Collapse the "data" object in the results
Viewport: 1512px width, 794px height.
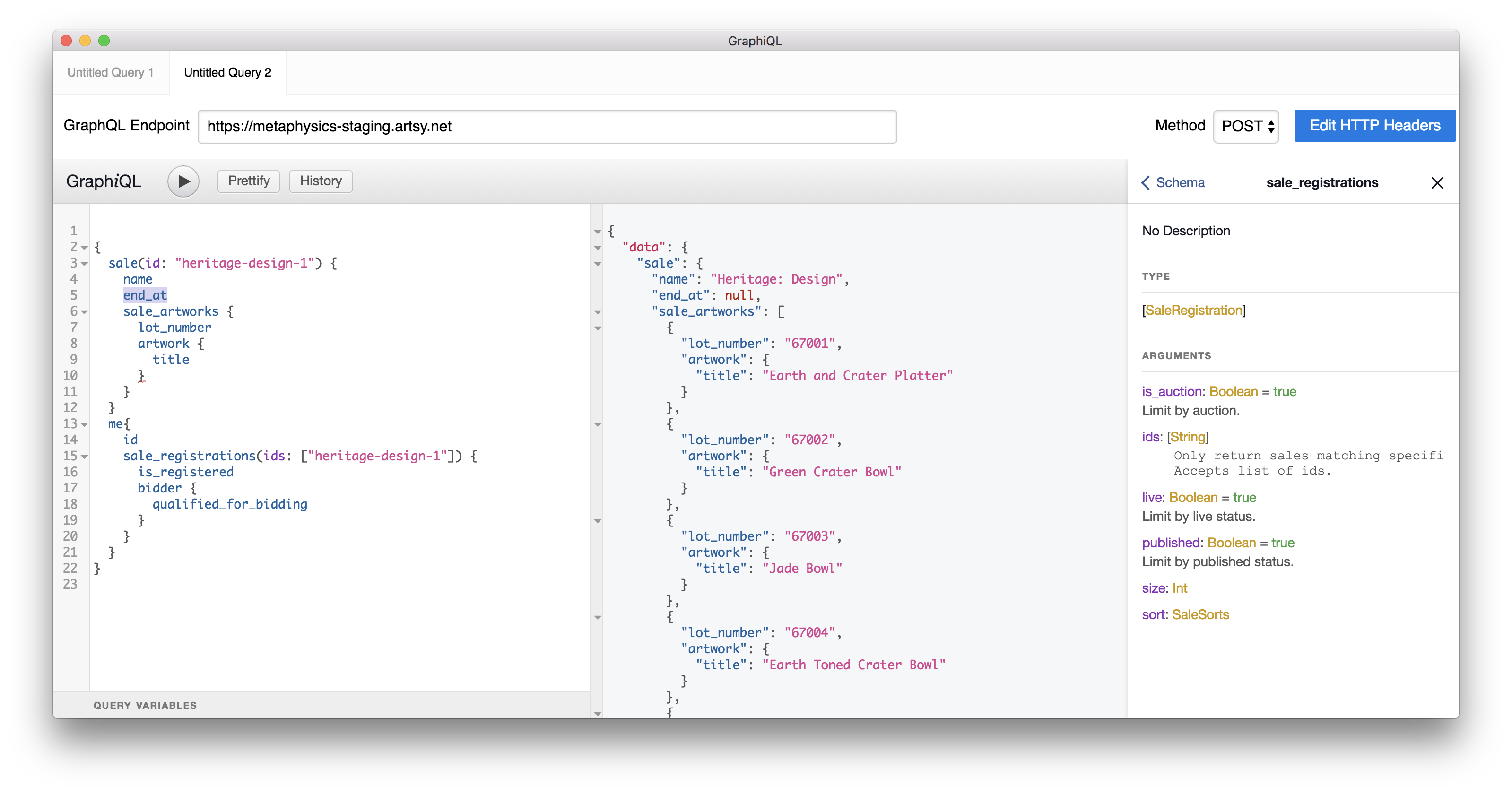tap(598, 248)
